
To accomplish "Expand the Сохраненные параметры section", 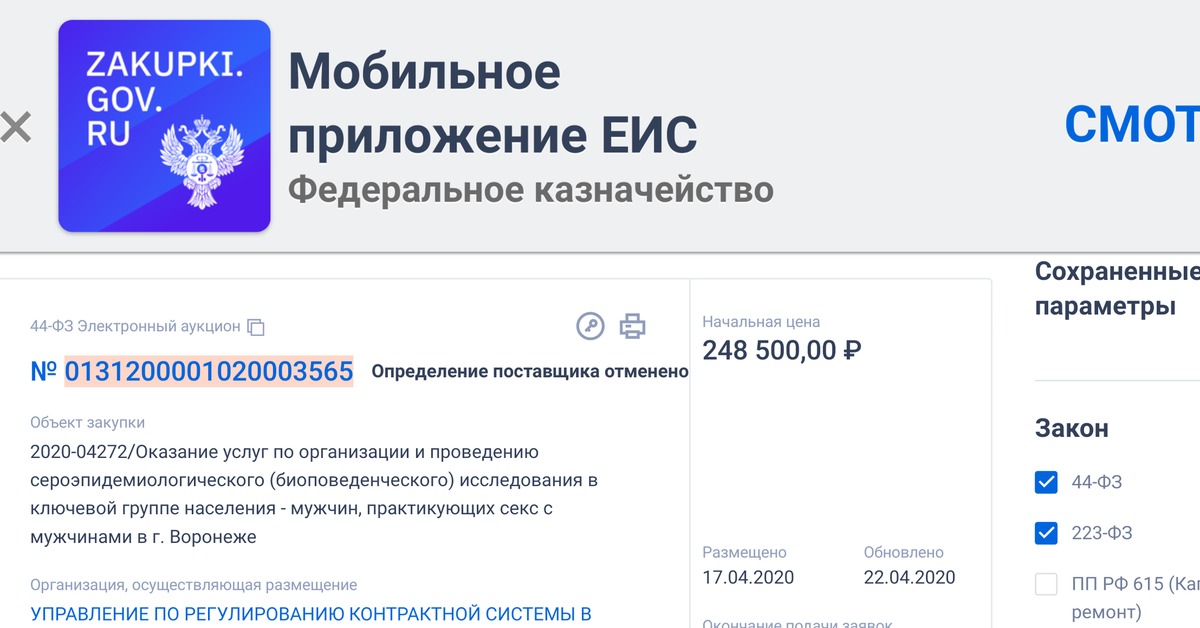I will point(1116,289).
